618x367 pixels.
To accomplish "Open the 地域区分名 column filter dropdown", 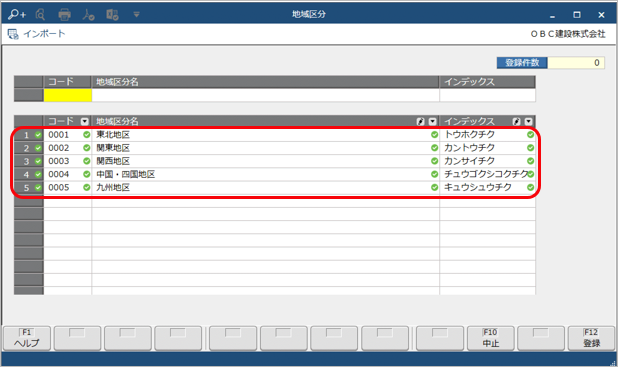I will [x=433, y=121].
